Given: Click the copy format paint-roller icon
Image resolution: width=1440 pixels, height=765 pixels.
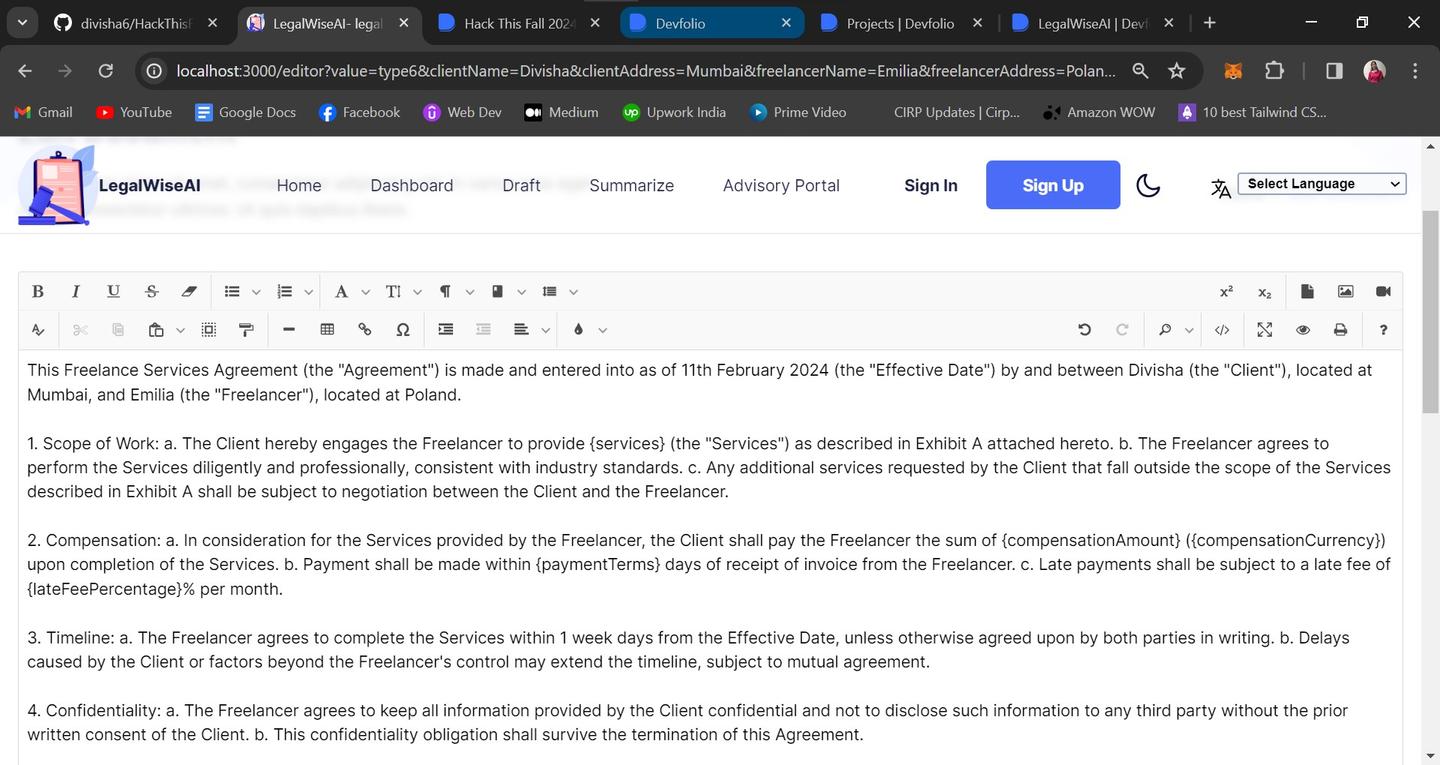Looking at the screenshot, I should [x=246, y=329].
